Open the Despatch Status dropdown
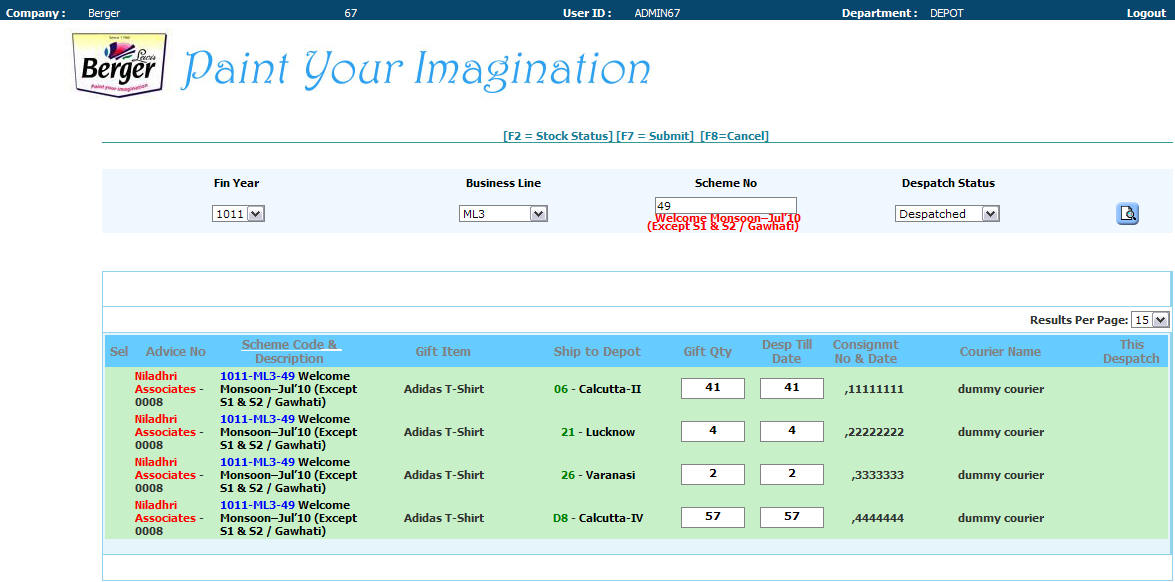The image size is (1175, 582). 947,214
